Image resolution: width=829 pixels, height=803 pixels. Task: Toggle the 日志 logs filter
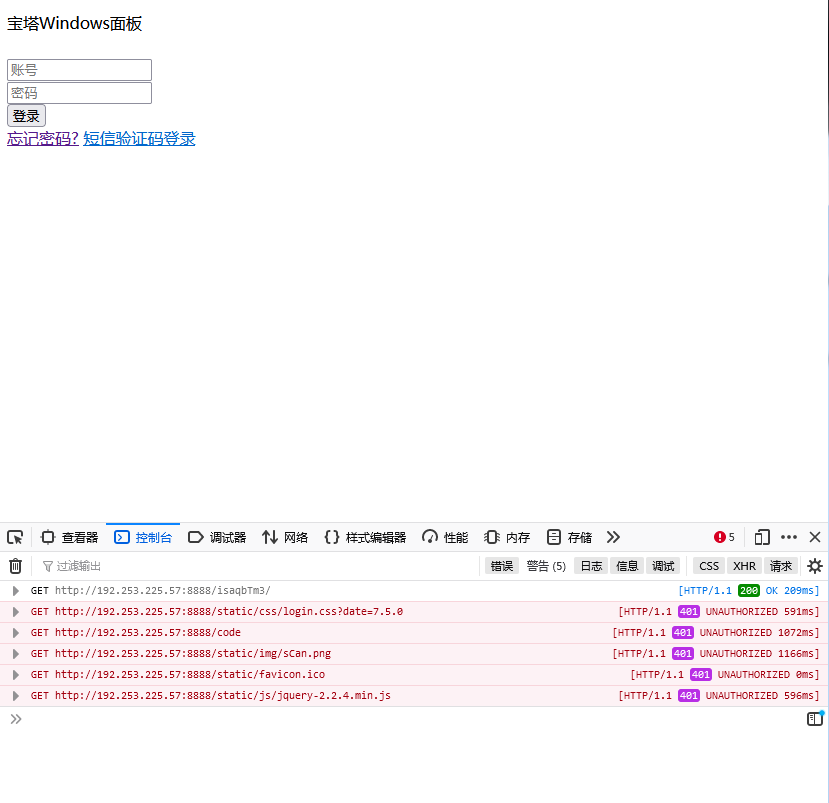pyautogui.click(x=591, y=566)
